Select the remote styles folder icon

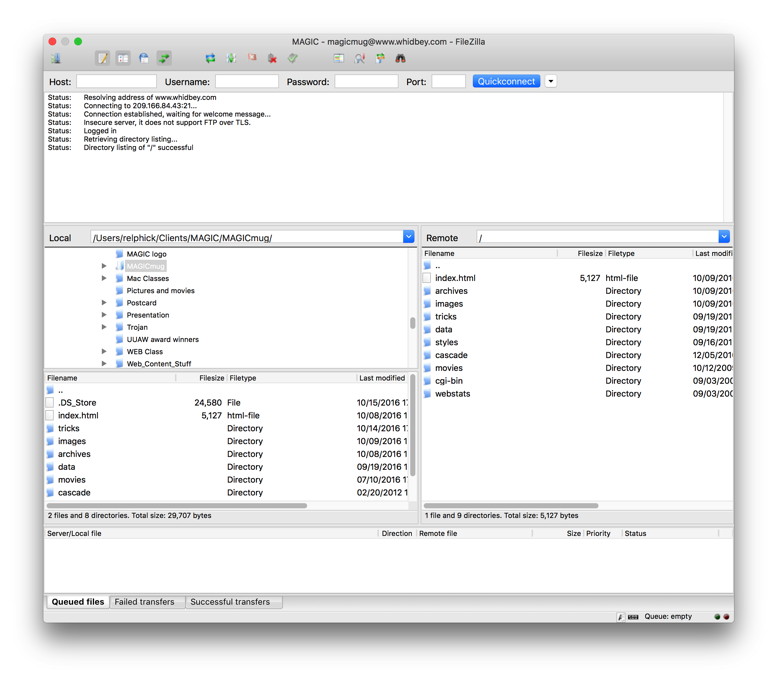(427, 342)
